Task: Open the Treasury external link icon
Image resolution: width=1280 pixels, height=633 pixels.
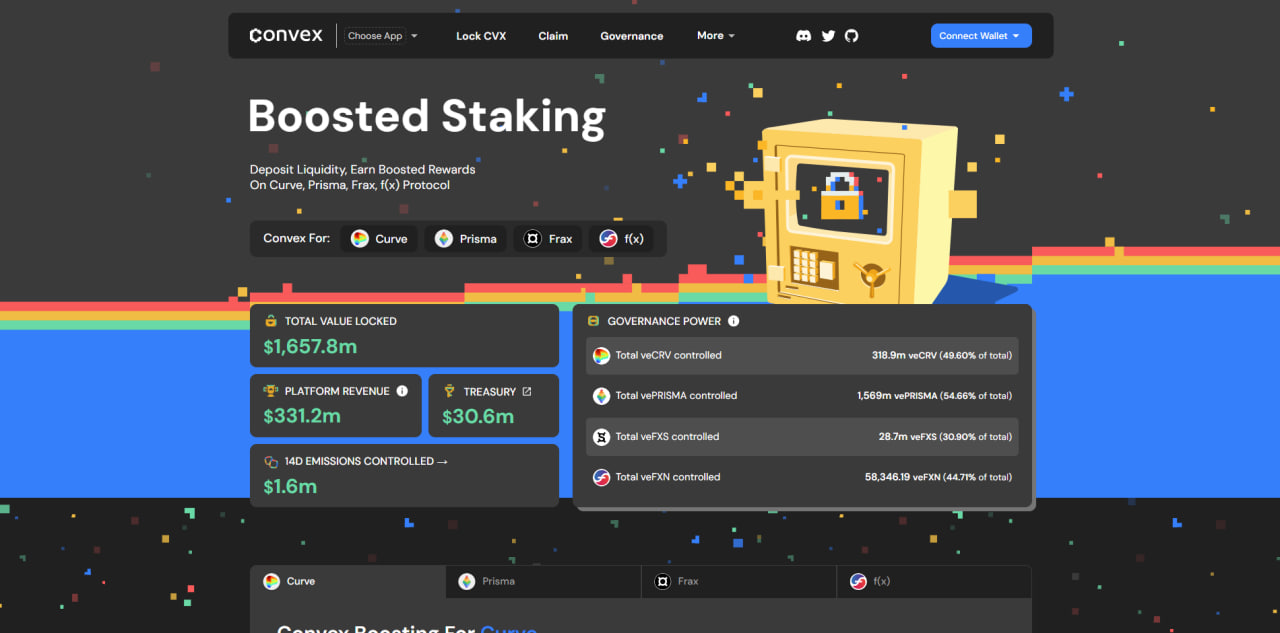Action: [x=527, y=391]
